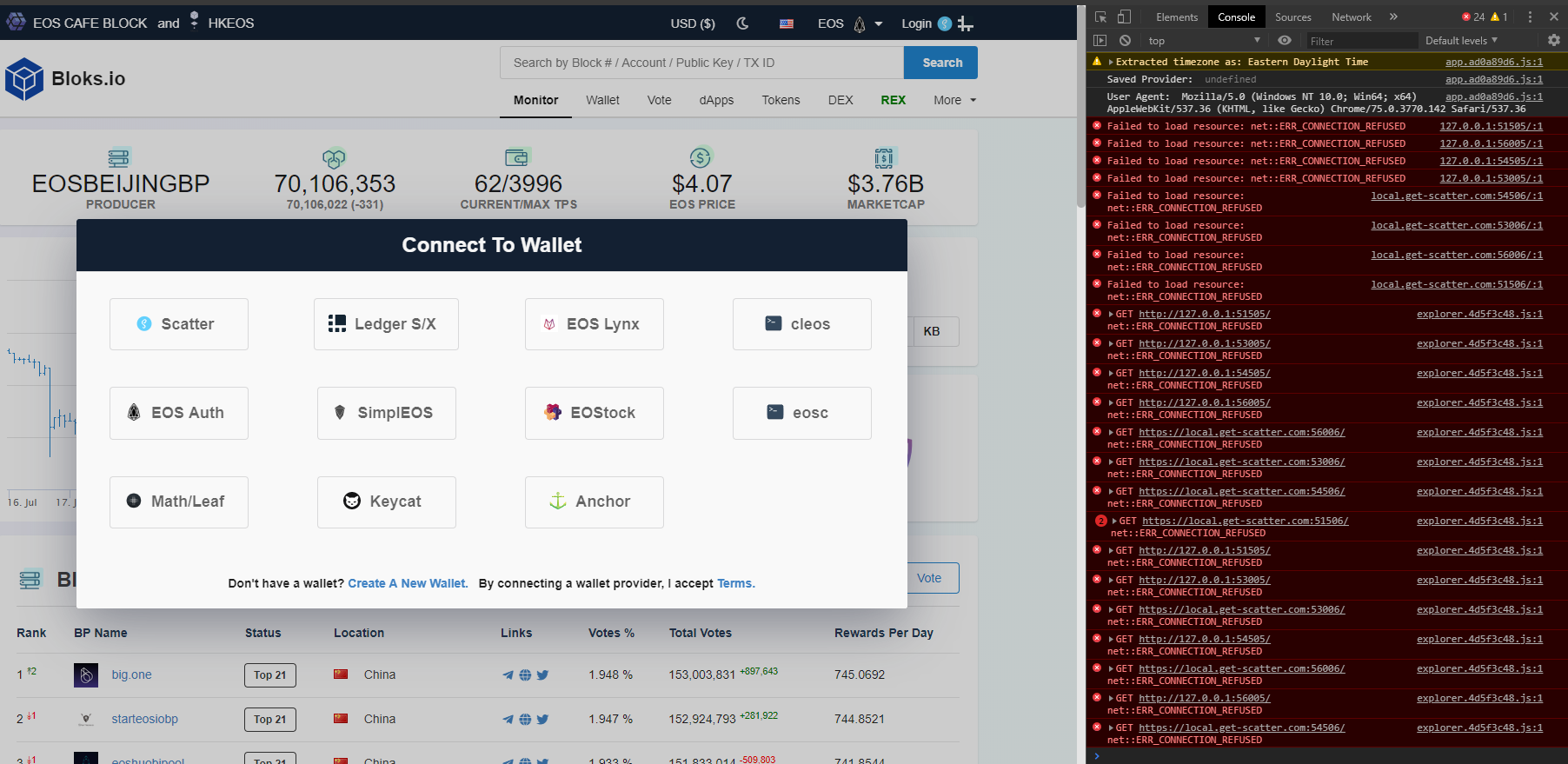Viewport: 1568px width, 764px height.
Task: Open DevTools kebab customize menu
Action: (1530, 17)
